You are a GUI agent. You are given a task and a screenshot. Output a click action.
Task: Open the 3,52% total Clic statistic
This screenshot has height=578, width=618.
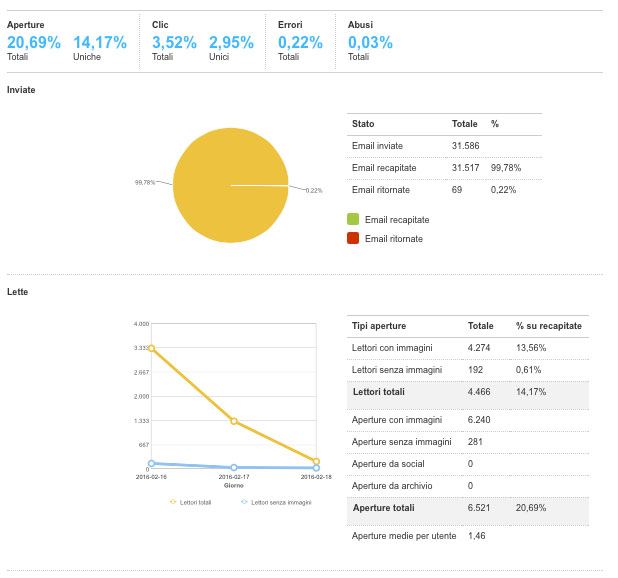point(175,42)
